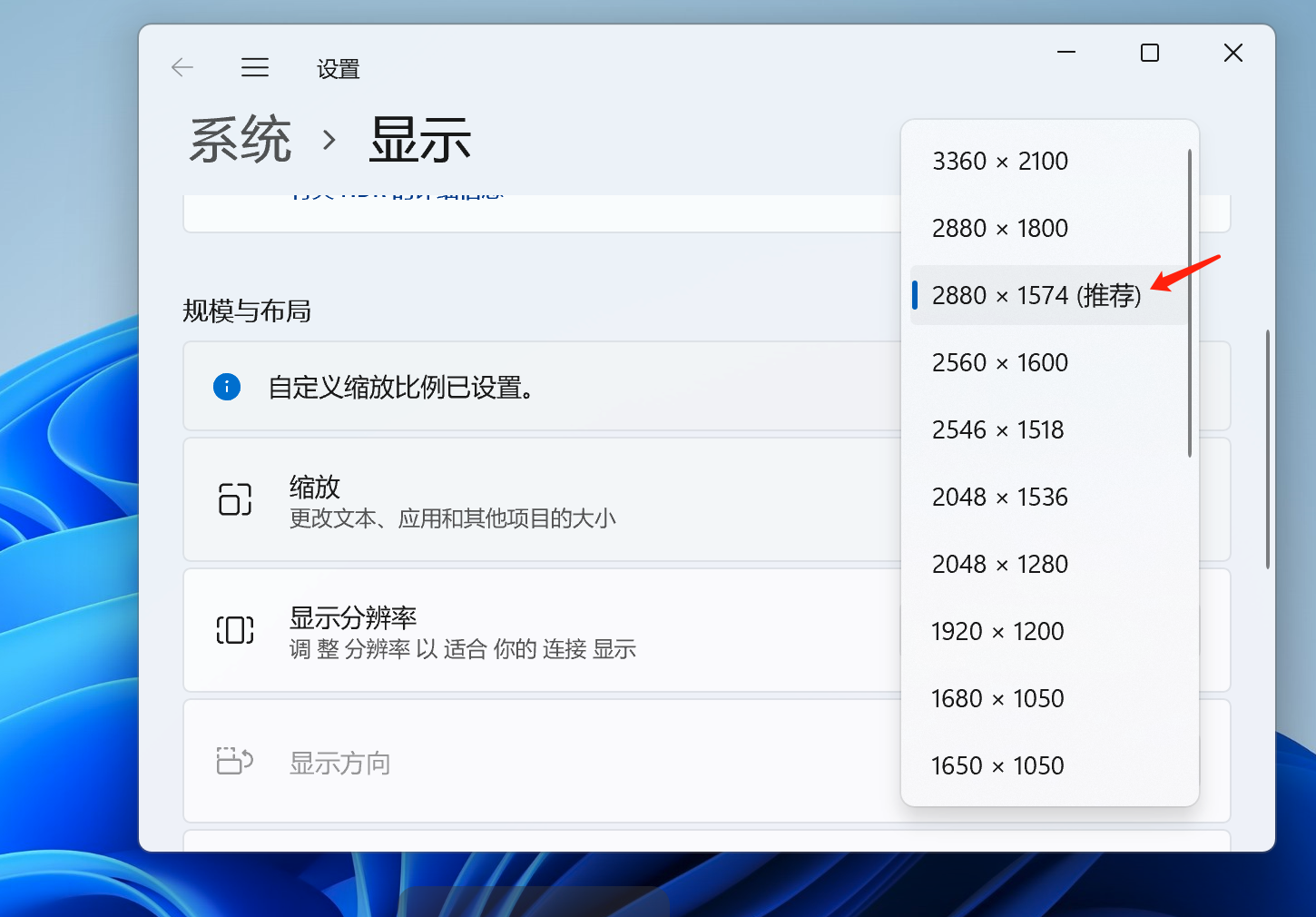
Task: Click the display resolution icon
Action: click(235, 630)
